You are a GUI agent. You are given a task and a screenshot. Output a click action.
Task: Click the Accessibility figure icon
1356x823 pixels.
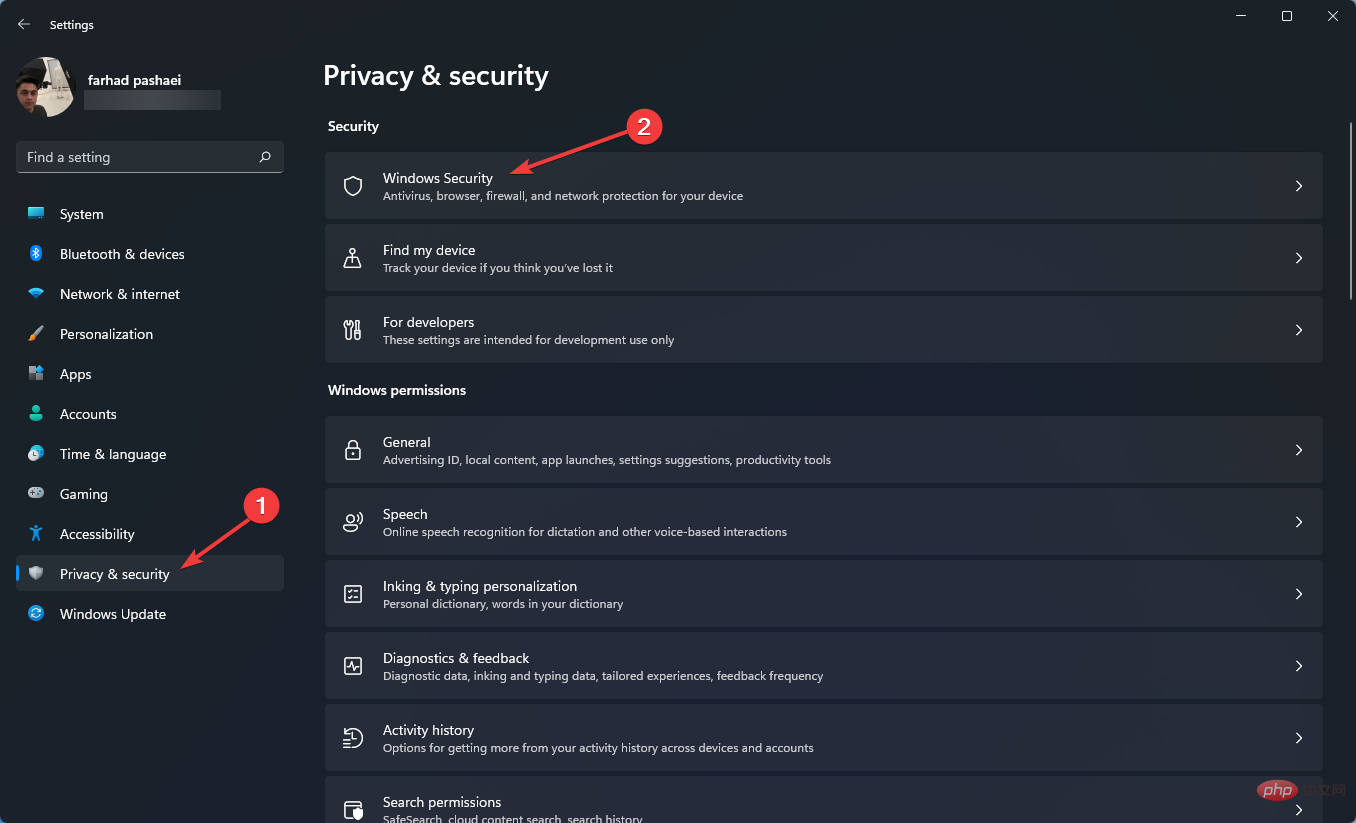tap(36, 534)
